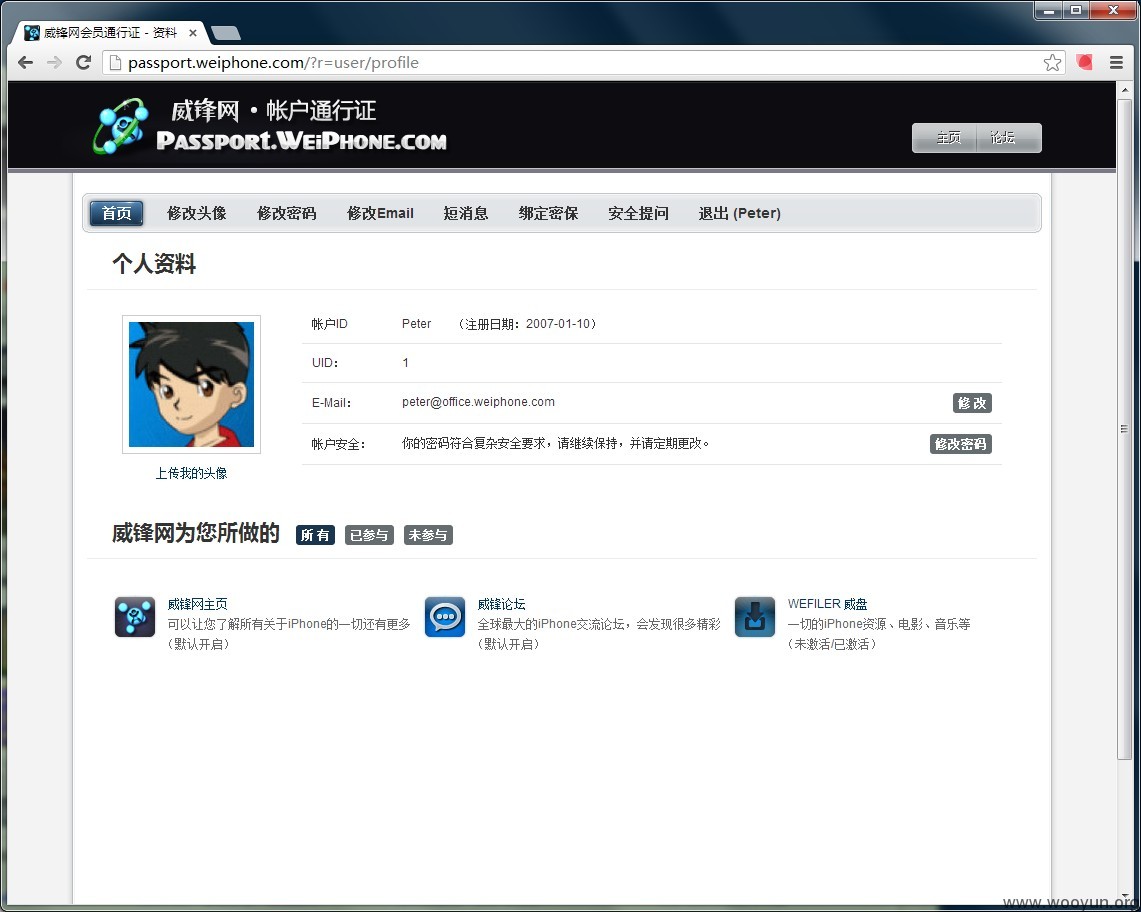This screenshot has width=1141, height=912.
Task: Click the 注册日期 2007-01-10 text
Action: tap(528, 324)
